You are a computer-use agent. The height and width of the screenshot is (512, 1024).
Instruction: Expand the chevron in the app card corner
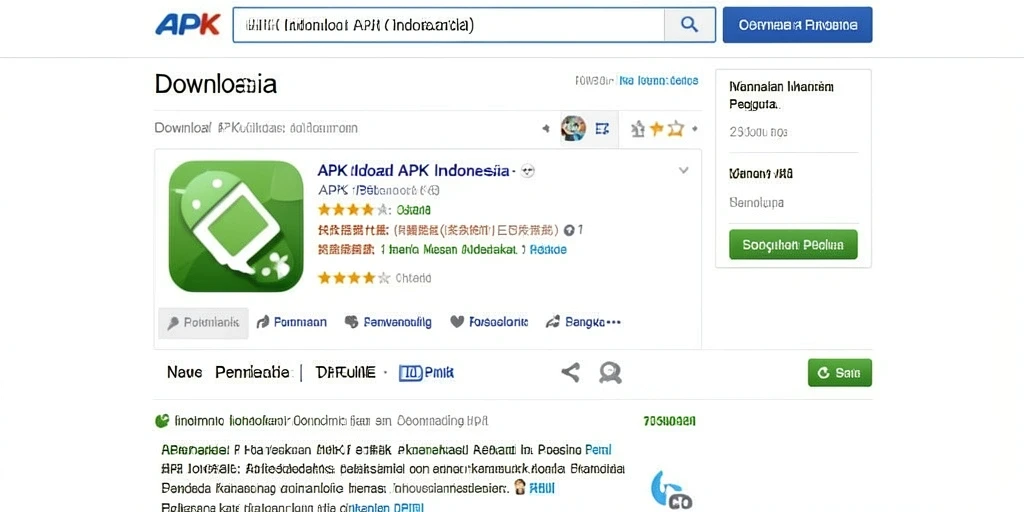684,170
